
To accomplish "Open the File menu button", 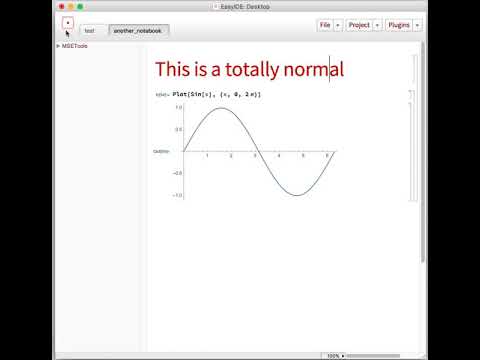I will [x=325, y=25].
